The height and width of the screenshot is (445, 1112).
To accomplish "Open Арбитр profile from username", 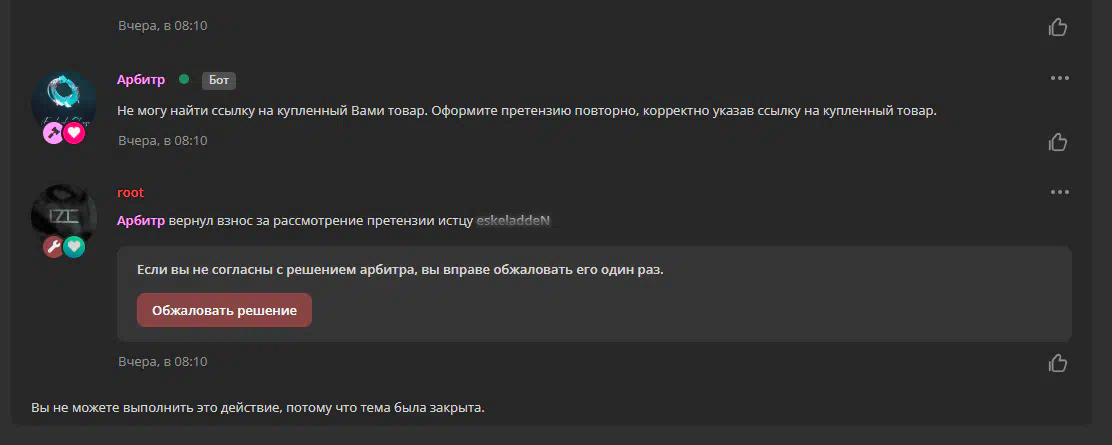I will tap(141, 79).
